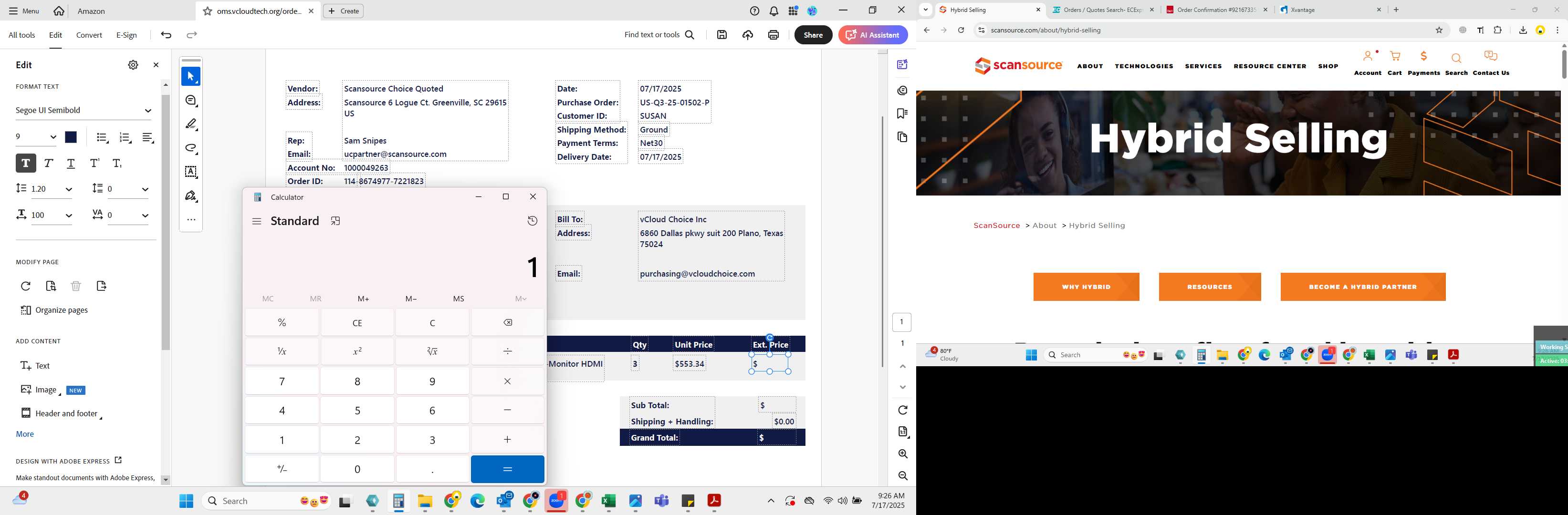Open text alignment dropdown

(x=148, y=138)
